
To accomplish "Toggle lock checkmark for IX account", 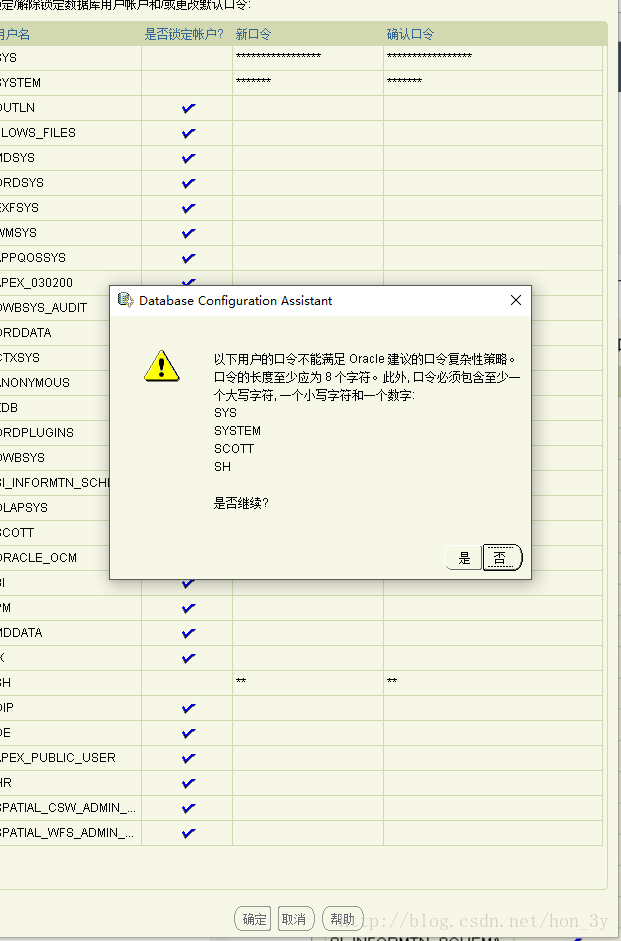I will pyautogui.click(x=188, y=658).
